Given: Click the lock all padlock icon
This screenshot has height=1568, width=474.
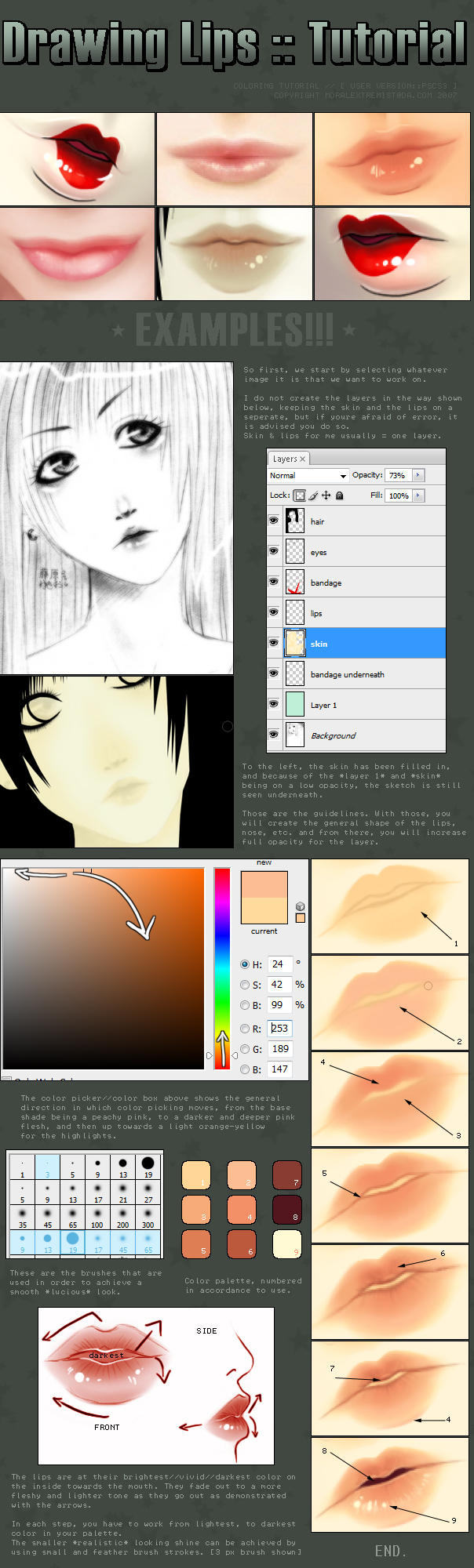Looking at the screenshot, I should (x=339, y=495).
